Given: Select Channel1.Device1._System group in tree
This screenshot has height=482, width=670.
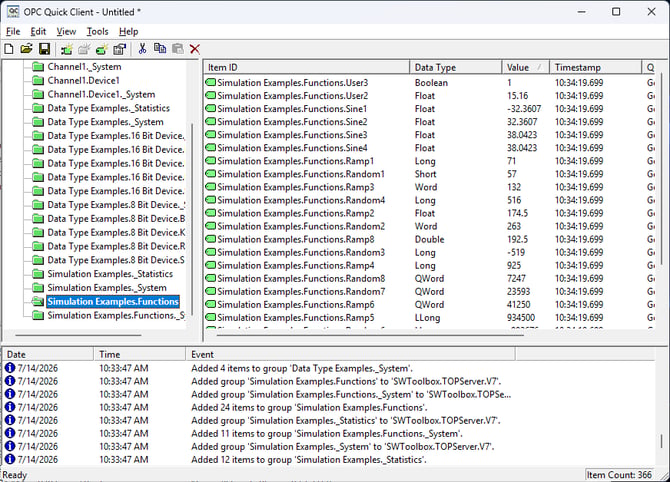Looking at the screenshot, I should point(101,94).
